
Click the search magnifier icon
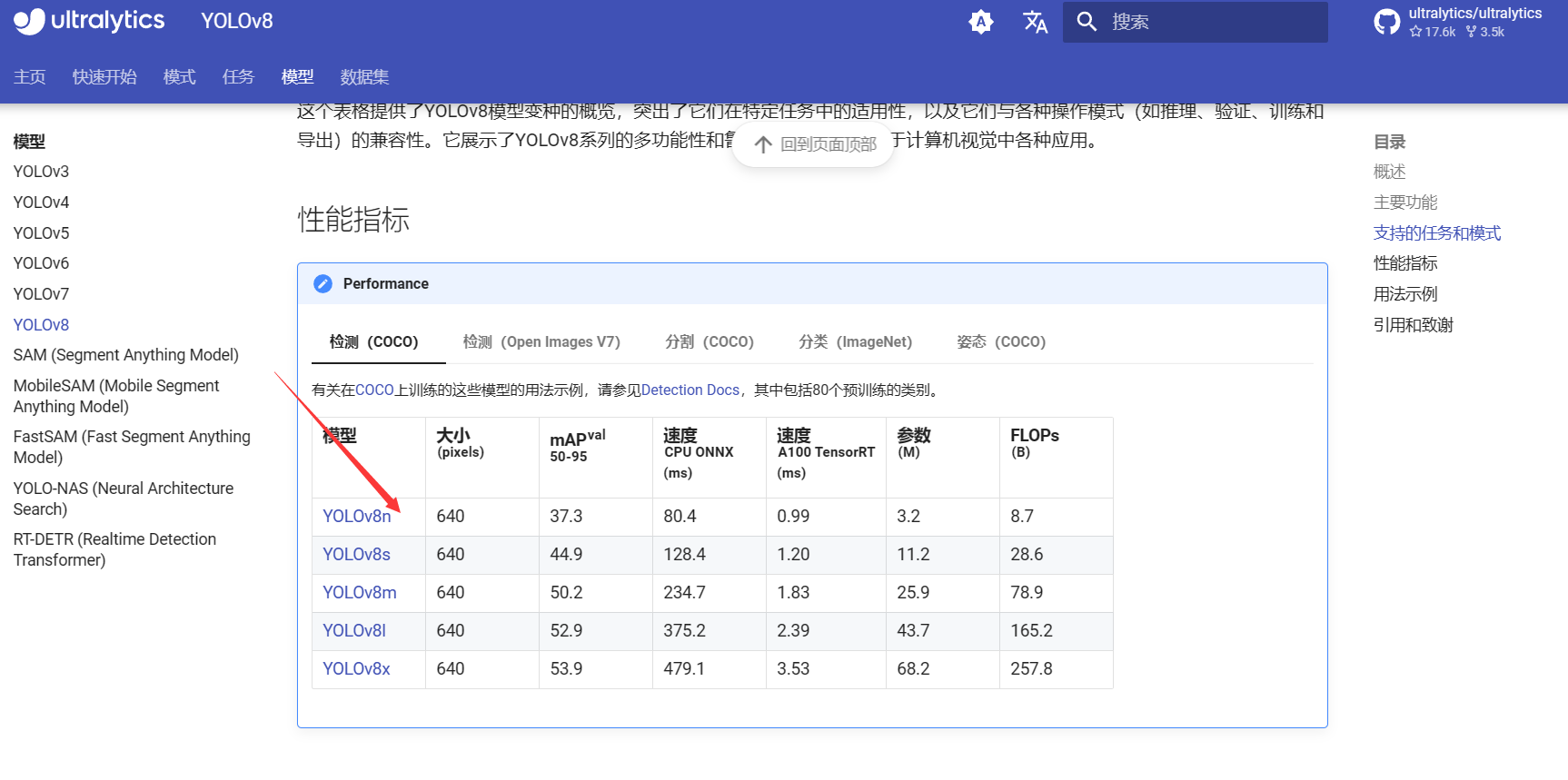(x=1087, y=22)
